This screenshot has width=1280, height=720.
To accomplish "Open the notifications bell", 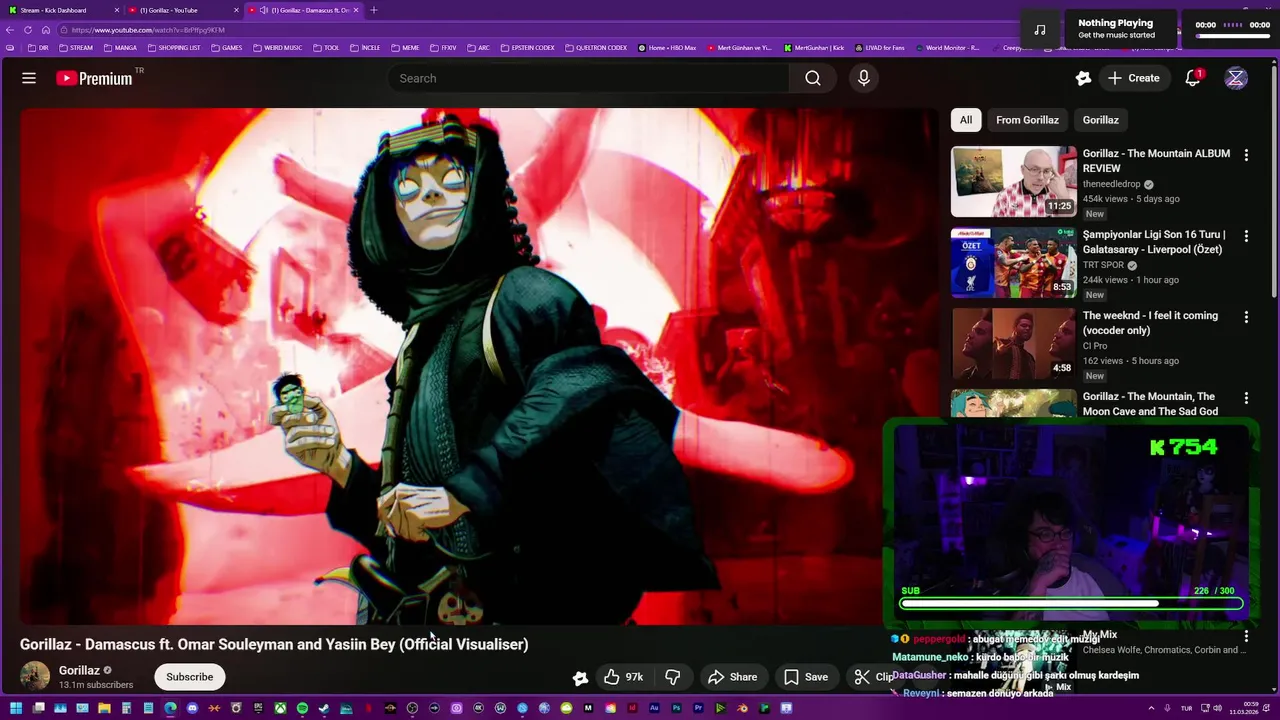I will coord(1192,78).
